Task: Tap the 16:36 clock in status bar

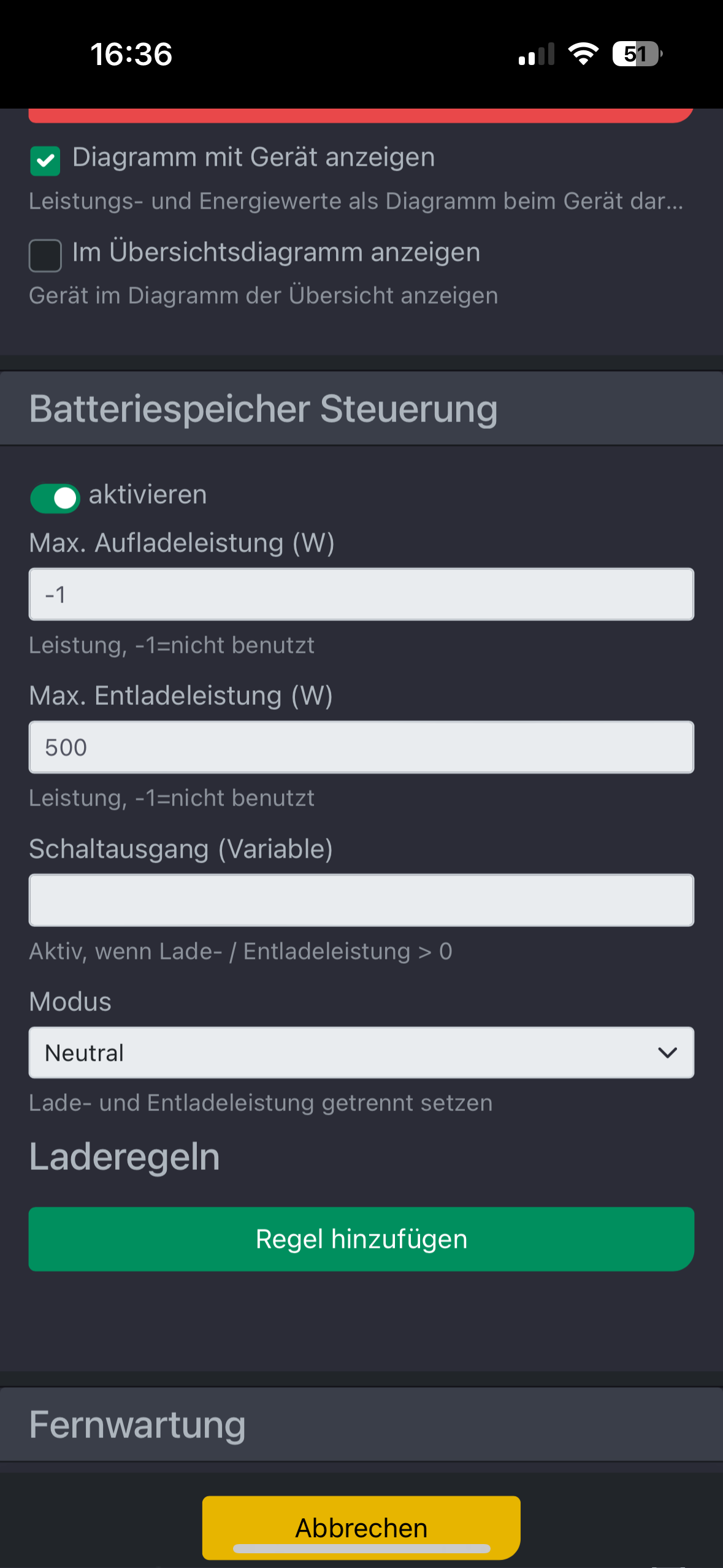Action: (131, 54)
